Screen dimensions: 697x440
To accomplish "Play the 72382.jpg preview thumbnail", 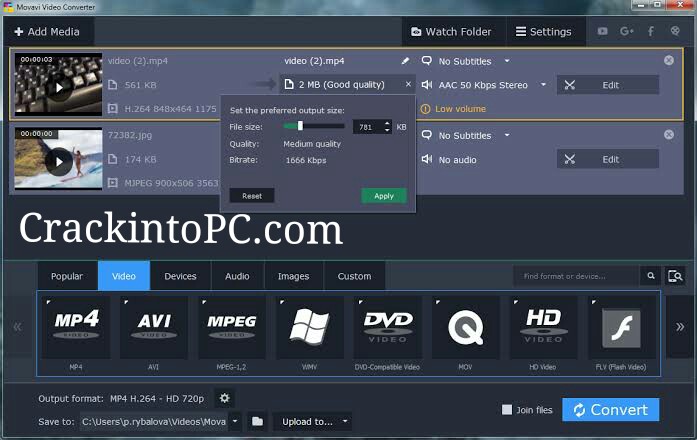I will point(59,162).
